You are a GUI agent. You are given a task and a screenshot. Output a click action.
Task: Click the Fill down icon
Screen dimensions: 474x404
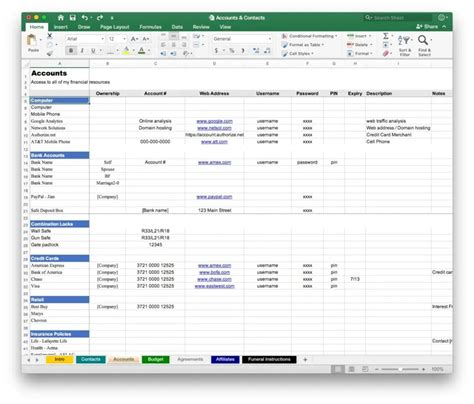coord(386,45)
